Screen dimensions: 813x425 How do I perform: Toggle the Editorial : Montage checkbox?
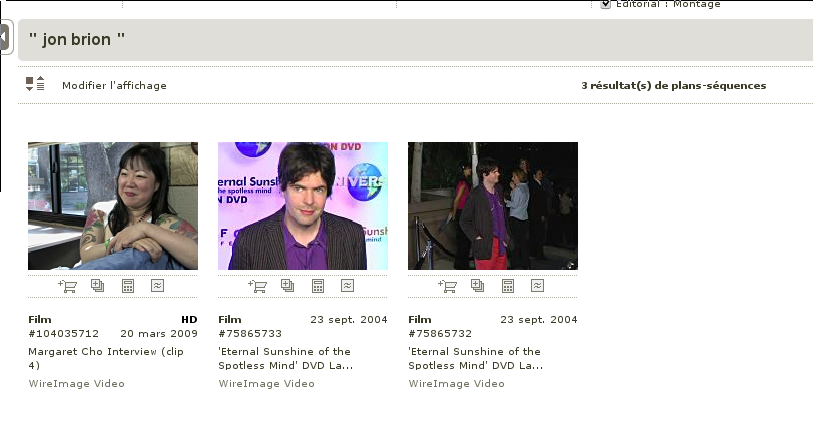pyautogui.click(x=605, y=4)
